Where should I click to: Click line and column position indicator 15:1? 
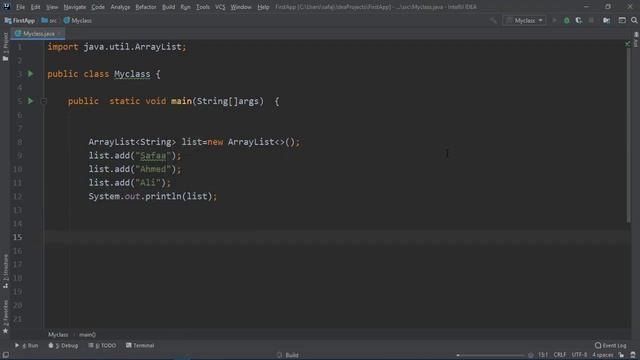click(543, 355)
